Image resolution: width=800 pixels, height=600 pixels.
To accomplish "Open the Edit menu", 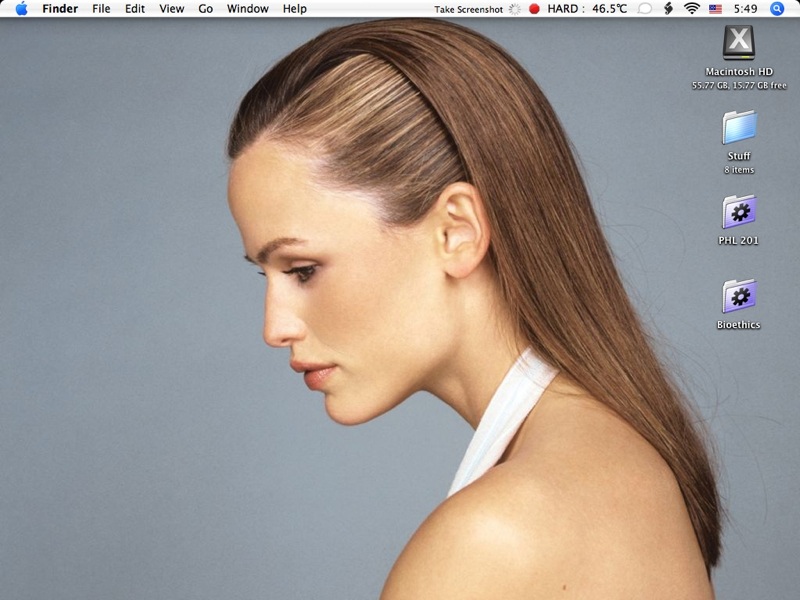I will click(x=135, y=9).
